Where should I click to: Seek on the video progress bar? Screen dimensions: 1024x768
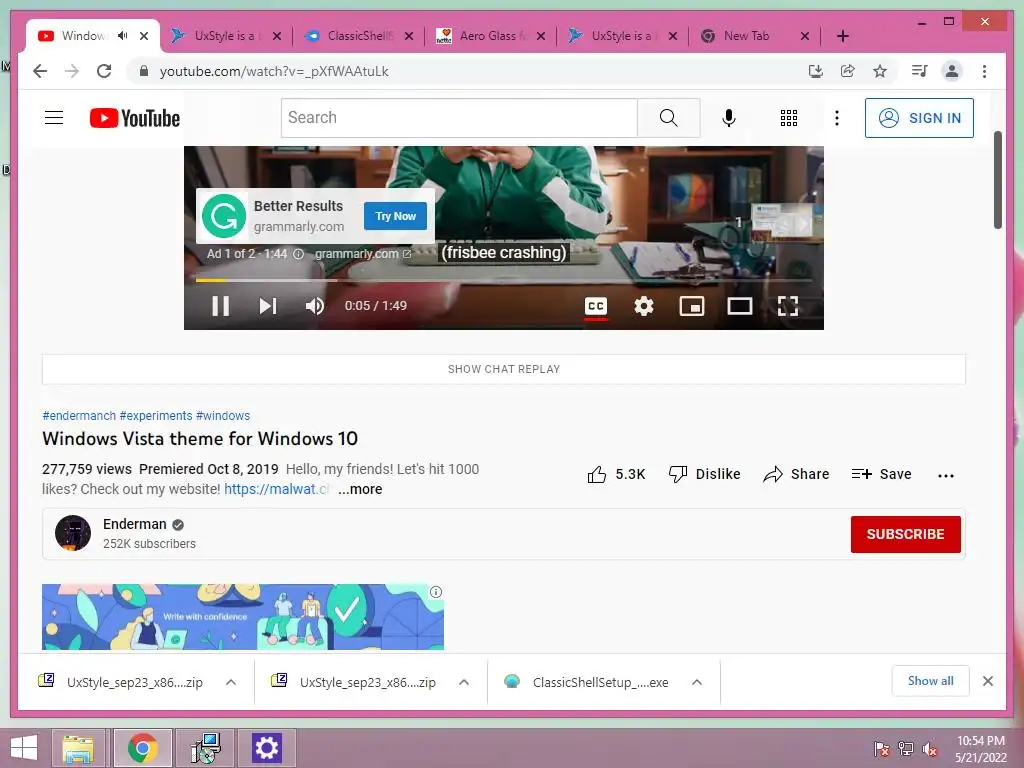tap(504, 280)
